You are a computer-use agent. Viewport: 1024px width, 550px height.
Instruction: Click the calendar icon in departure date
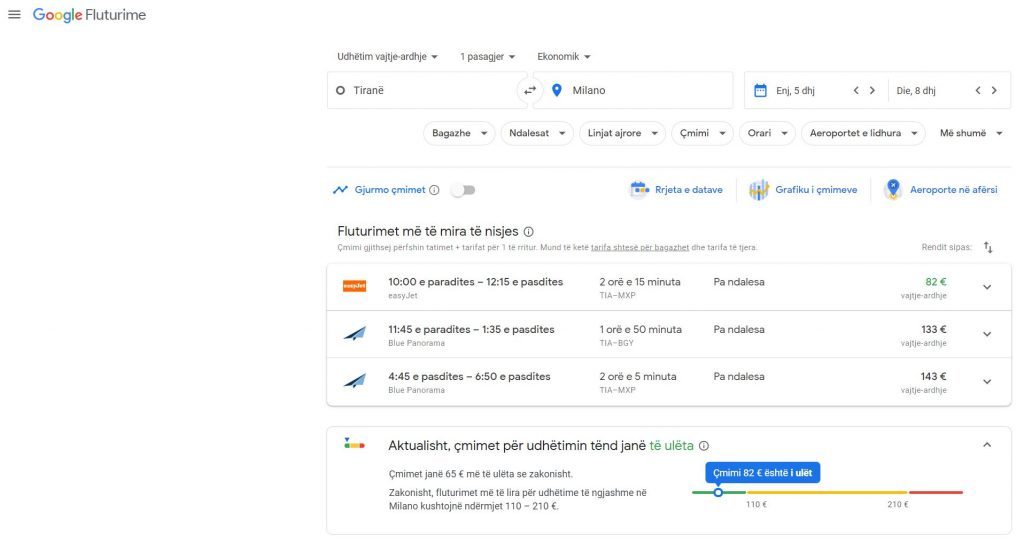click(760, 90)
